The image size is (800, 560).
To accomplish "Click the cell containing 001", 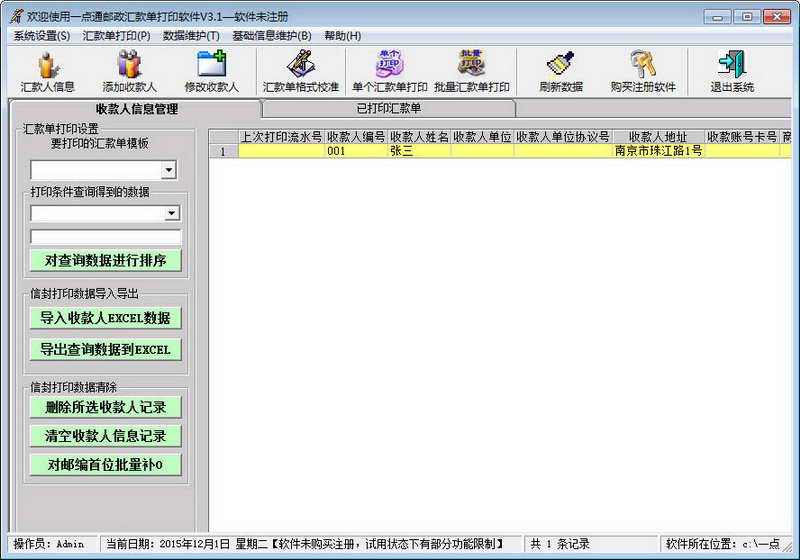I will click(x=356, y=151).
